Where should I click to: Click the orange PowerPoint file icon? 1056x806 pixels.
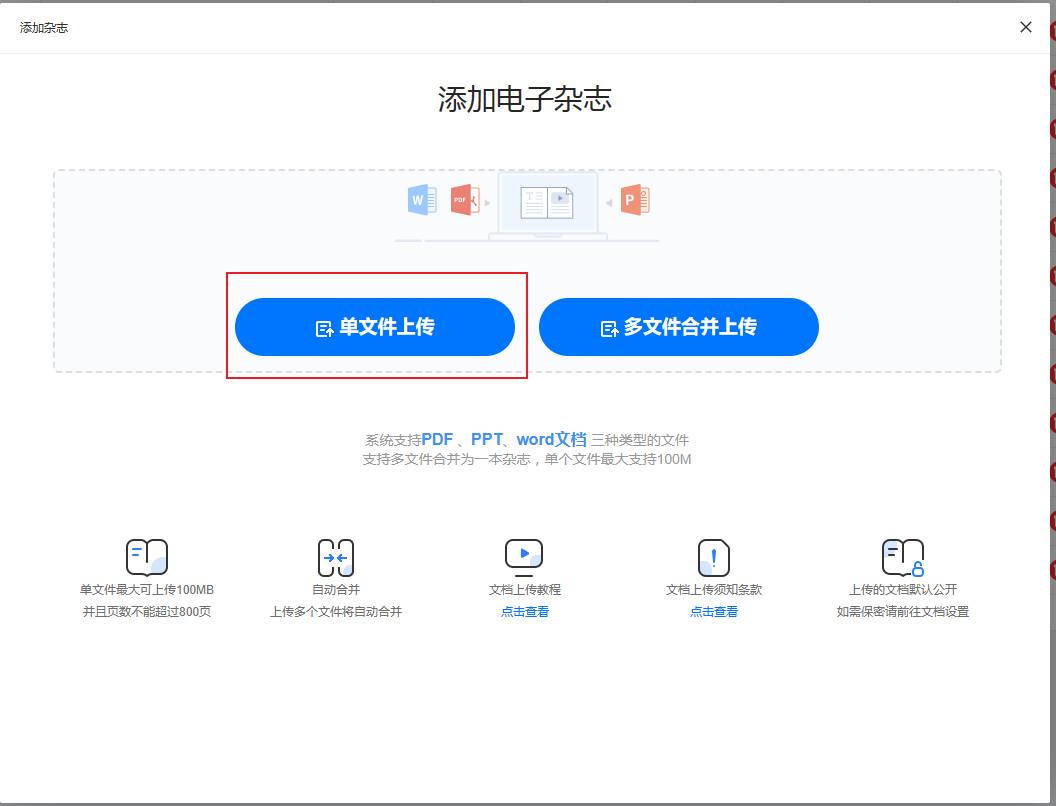635,200
